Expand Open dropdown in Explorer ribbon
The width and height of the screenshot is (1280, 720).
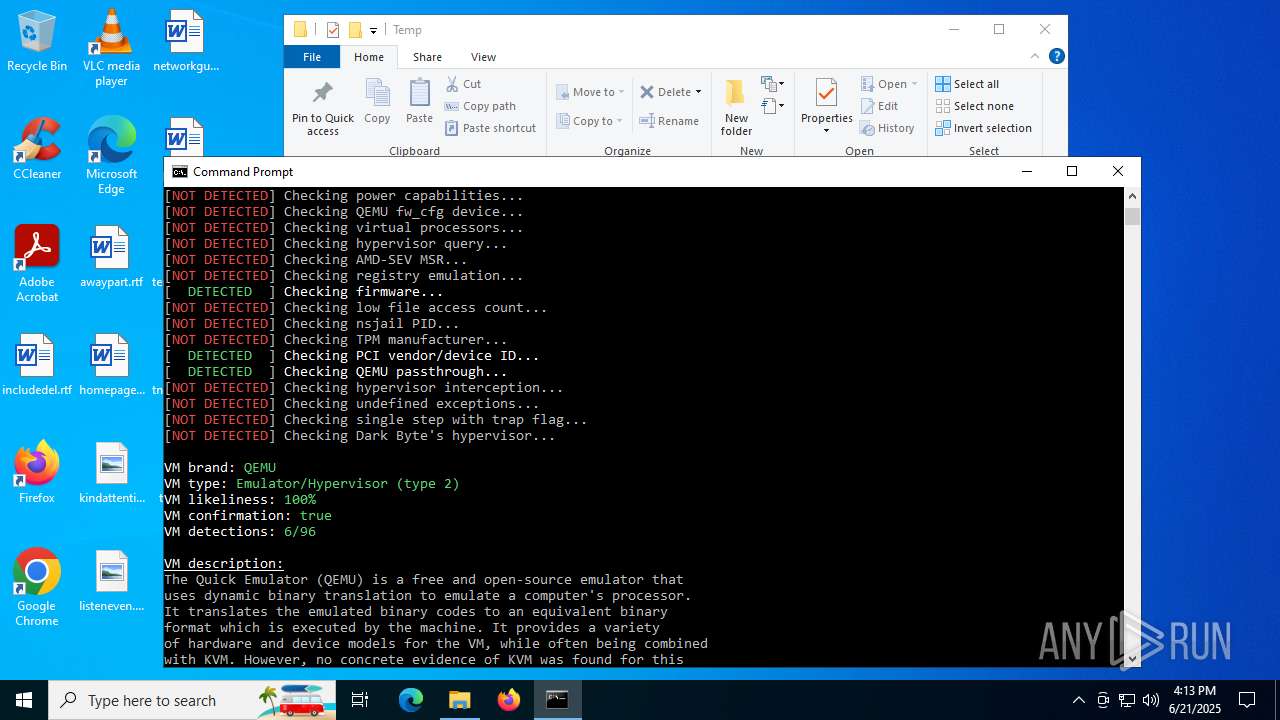coord(914,84)
